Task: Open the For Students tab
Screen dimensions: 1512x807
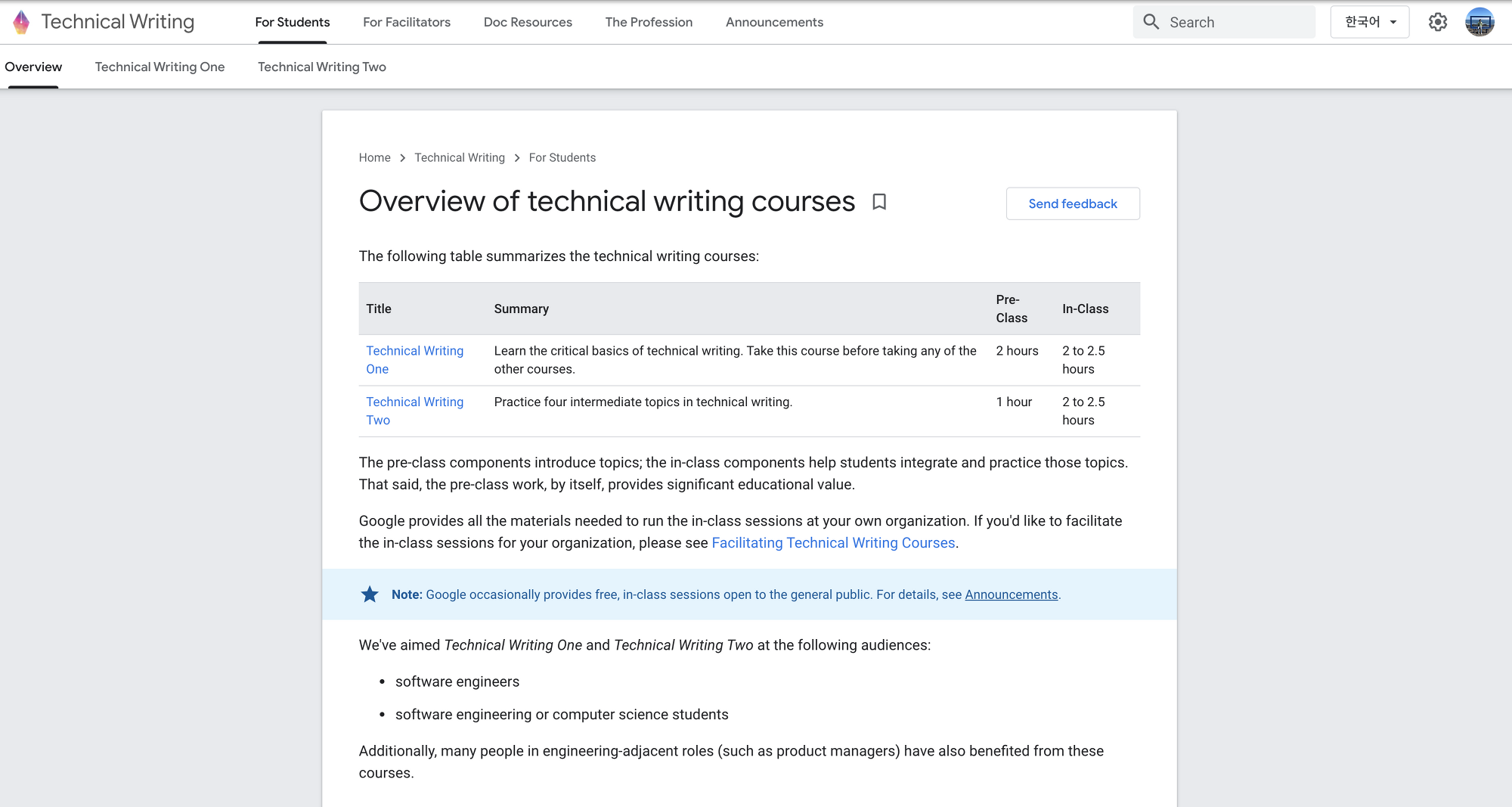Action: pos(293,22)
